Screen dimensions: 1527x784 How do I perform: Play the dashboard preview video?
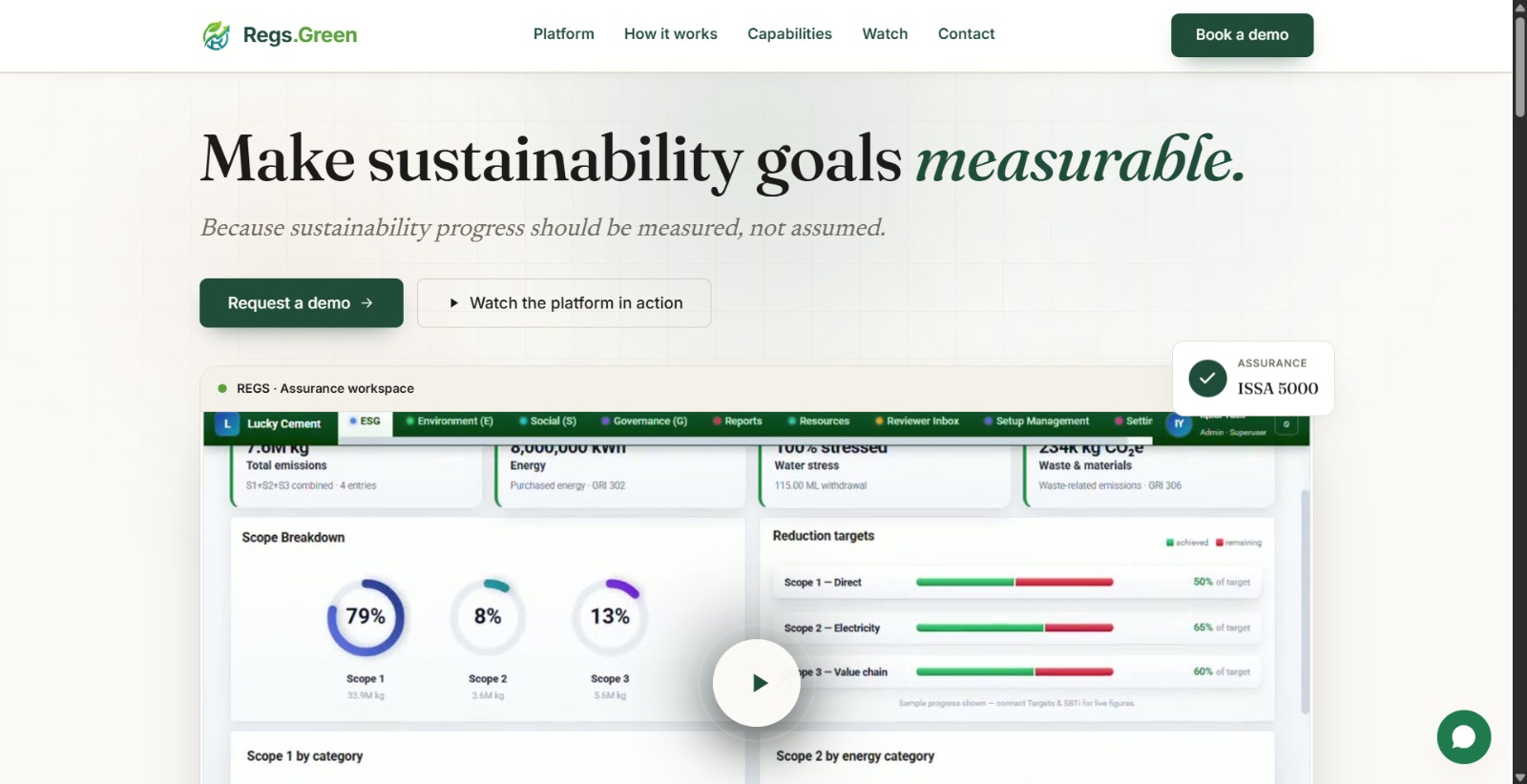757,683
